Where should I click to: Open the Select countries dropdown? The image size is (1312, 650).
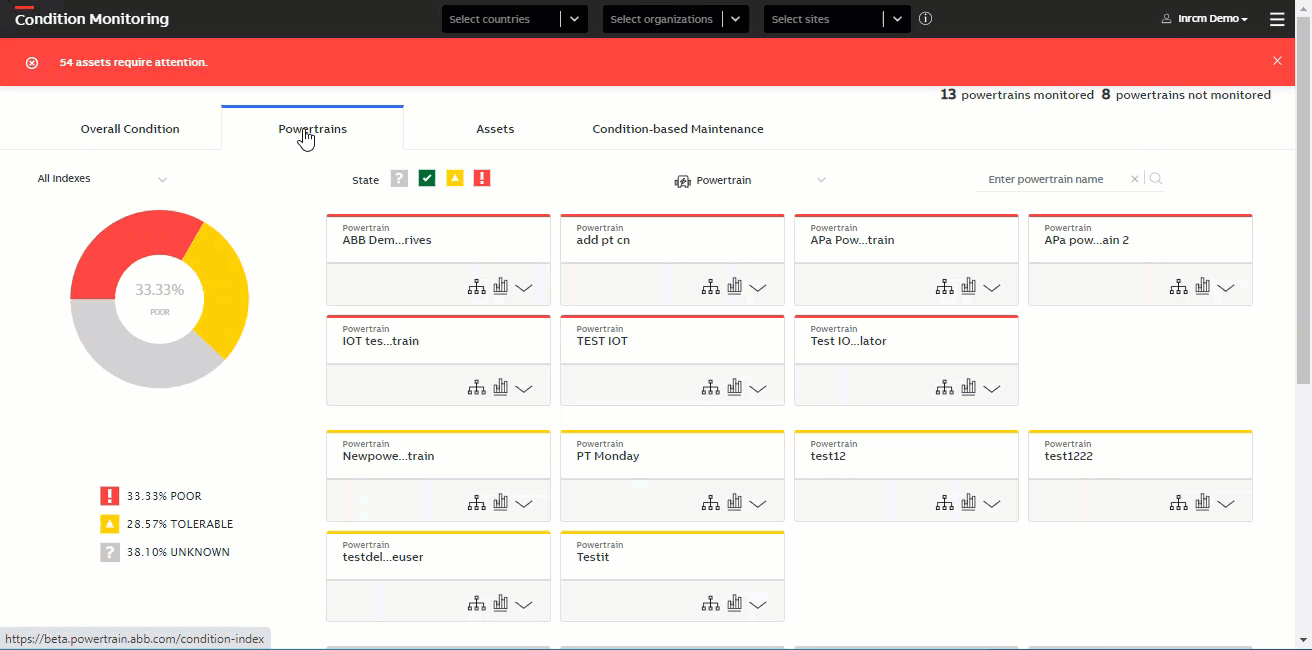[515, 19]
